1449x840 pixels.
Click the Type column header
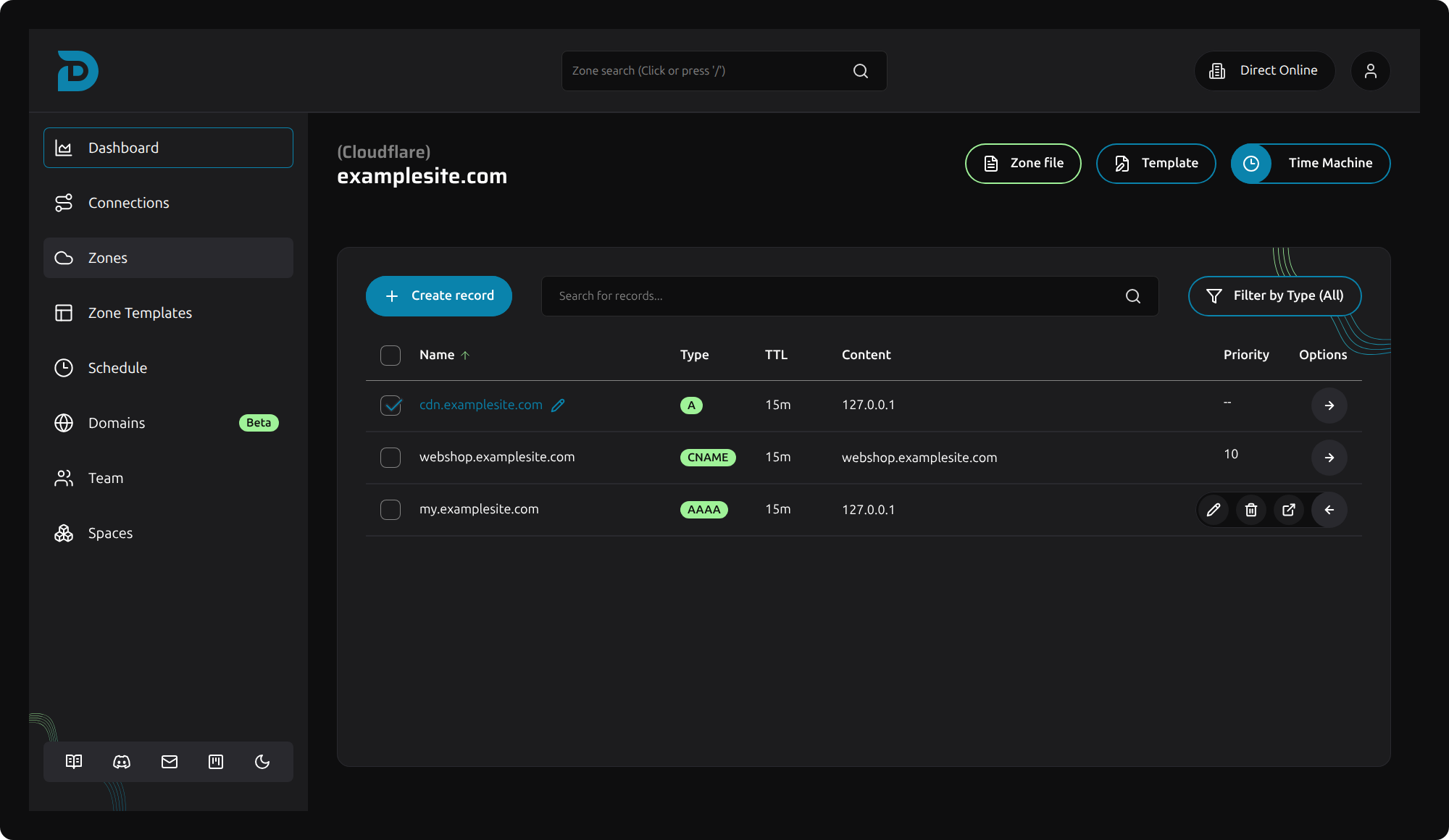694,355
